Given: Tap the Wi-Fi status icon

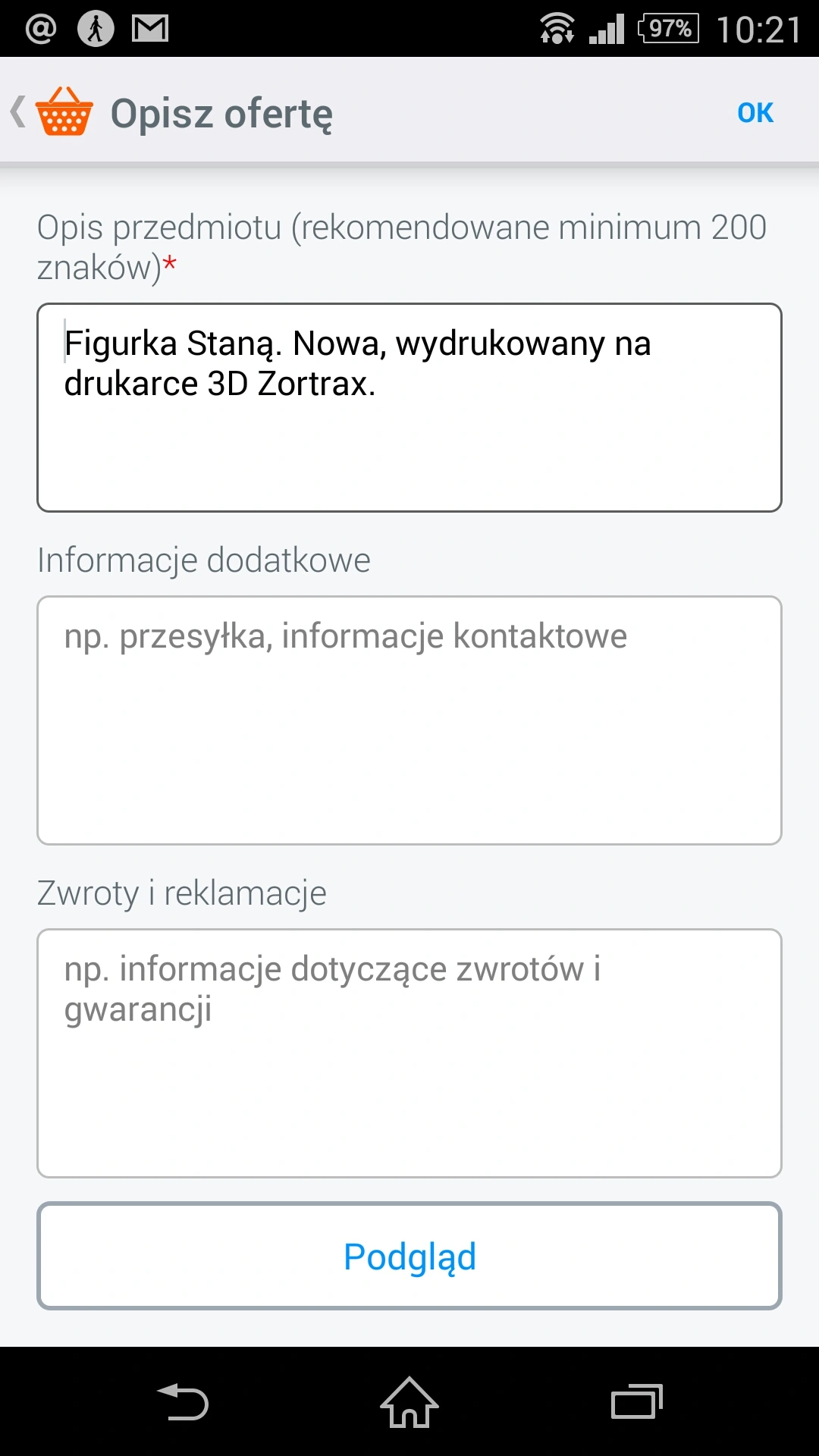Looking at the screenshot, I should click(x=557, y=29).
